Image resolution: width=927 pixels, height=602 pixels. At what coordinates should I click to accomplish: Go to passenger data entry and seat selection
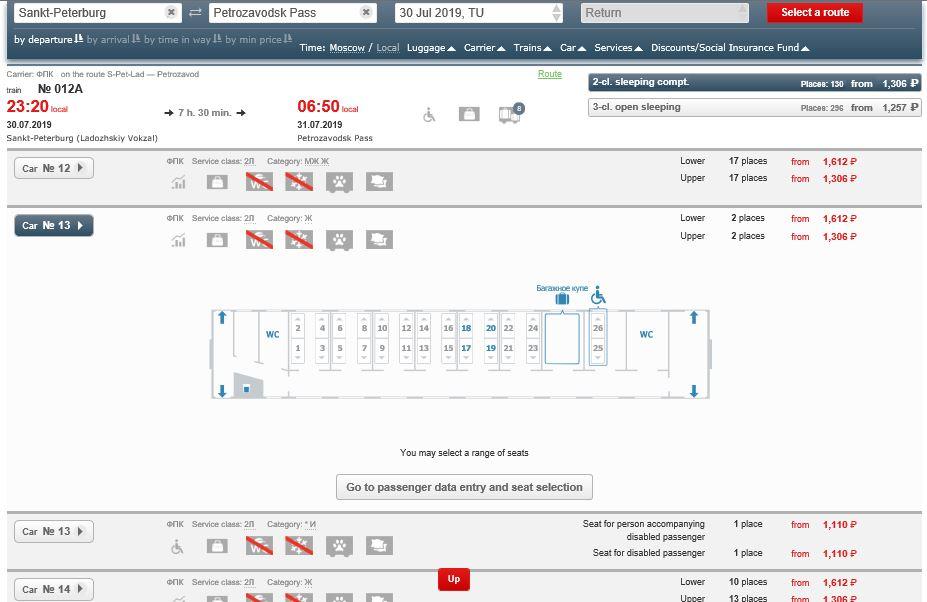464,487
